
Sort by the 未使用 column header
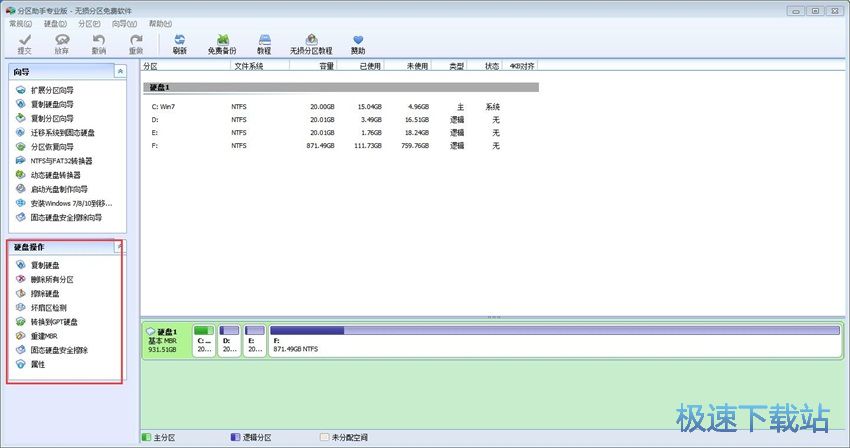(408, 66)
